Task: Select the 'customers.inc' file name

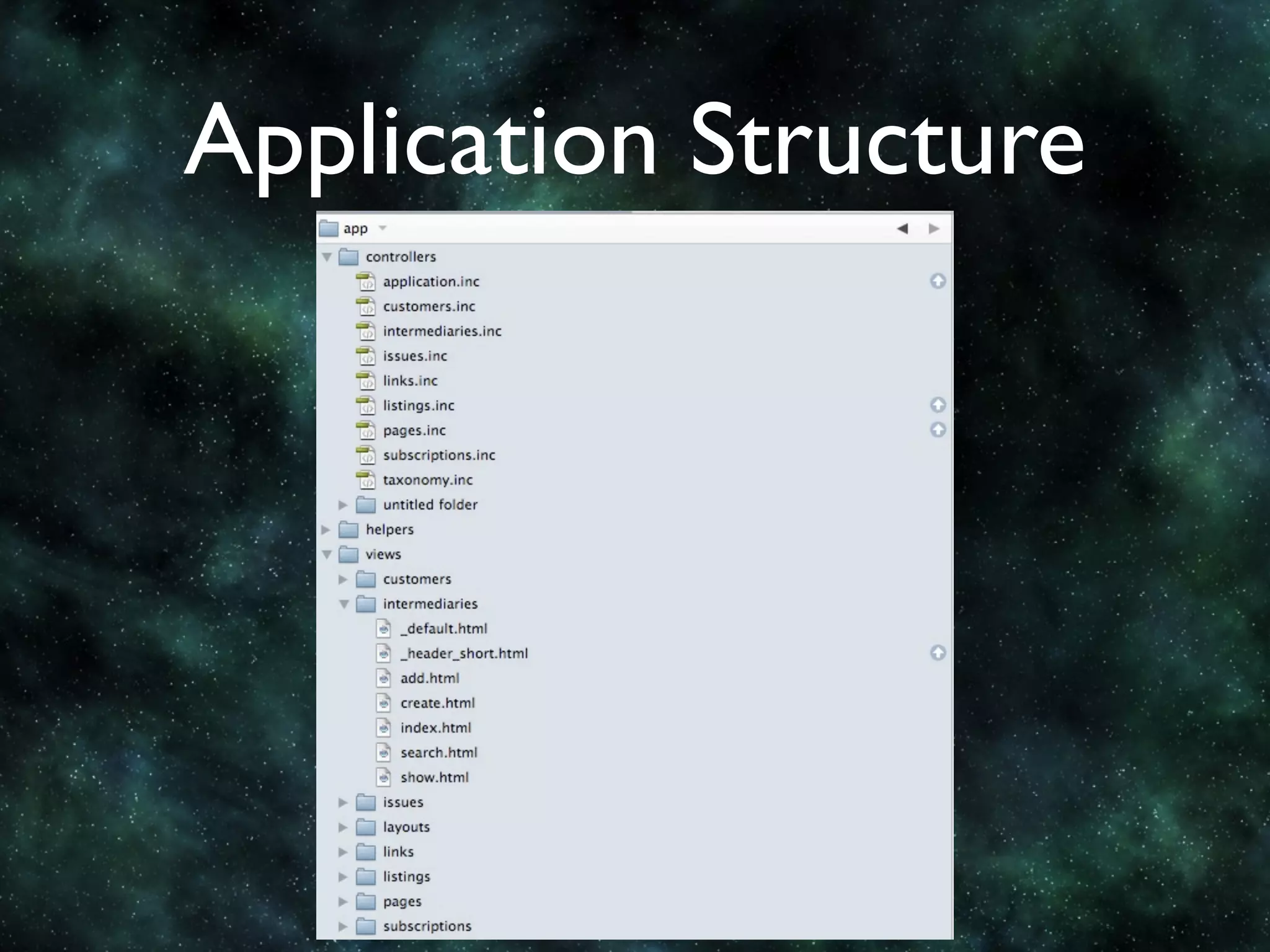Action: [x=429, y=306]
